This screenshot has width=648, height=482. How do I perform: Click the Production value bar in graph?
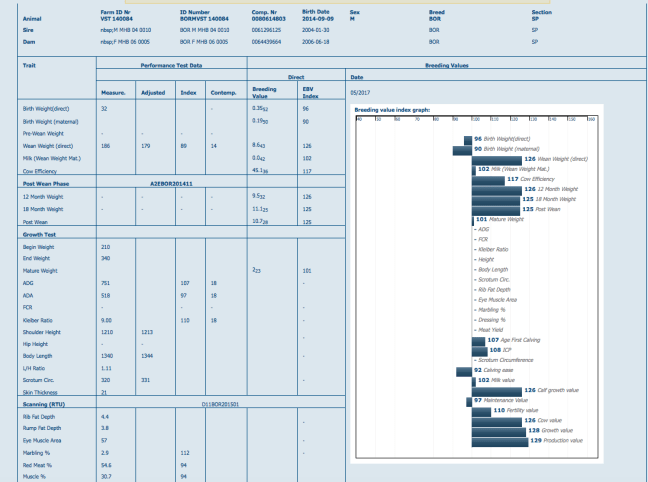[499, 440]
